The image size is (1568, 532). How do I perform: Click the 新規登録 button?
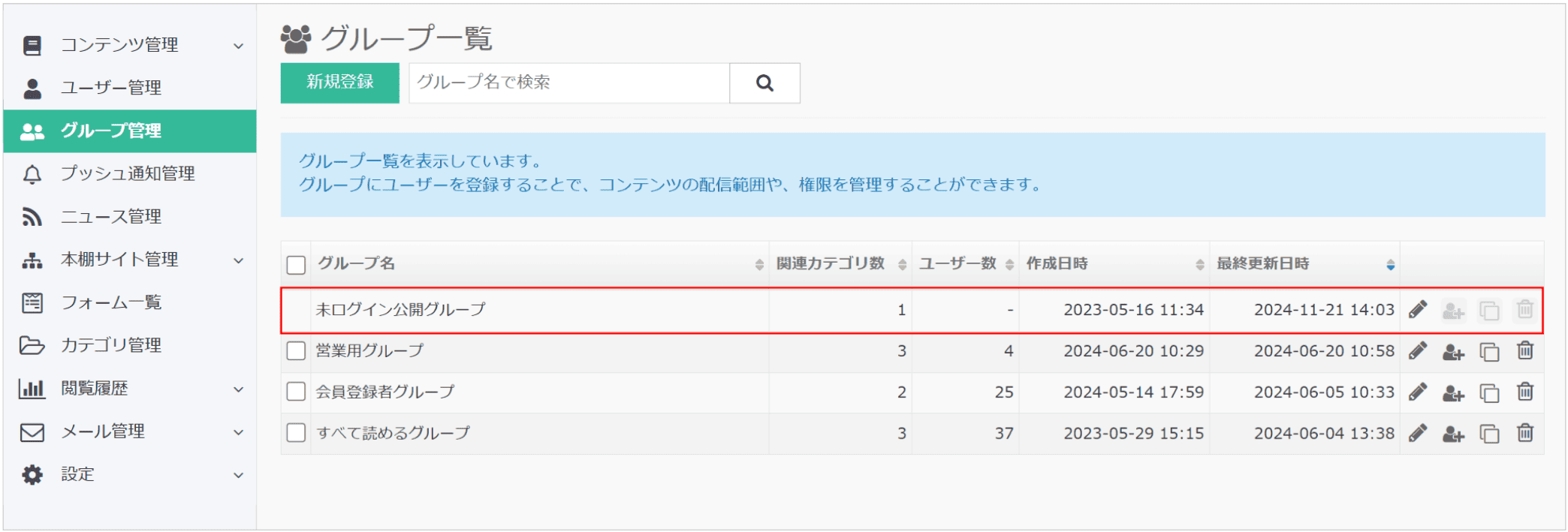click(x=339, y=83)
